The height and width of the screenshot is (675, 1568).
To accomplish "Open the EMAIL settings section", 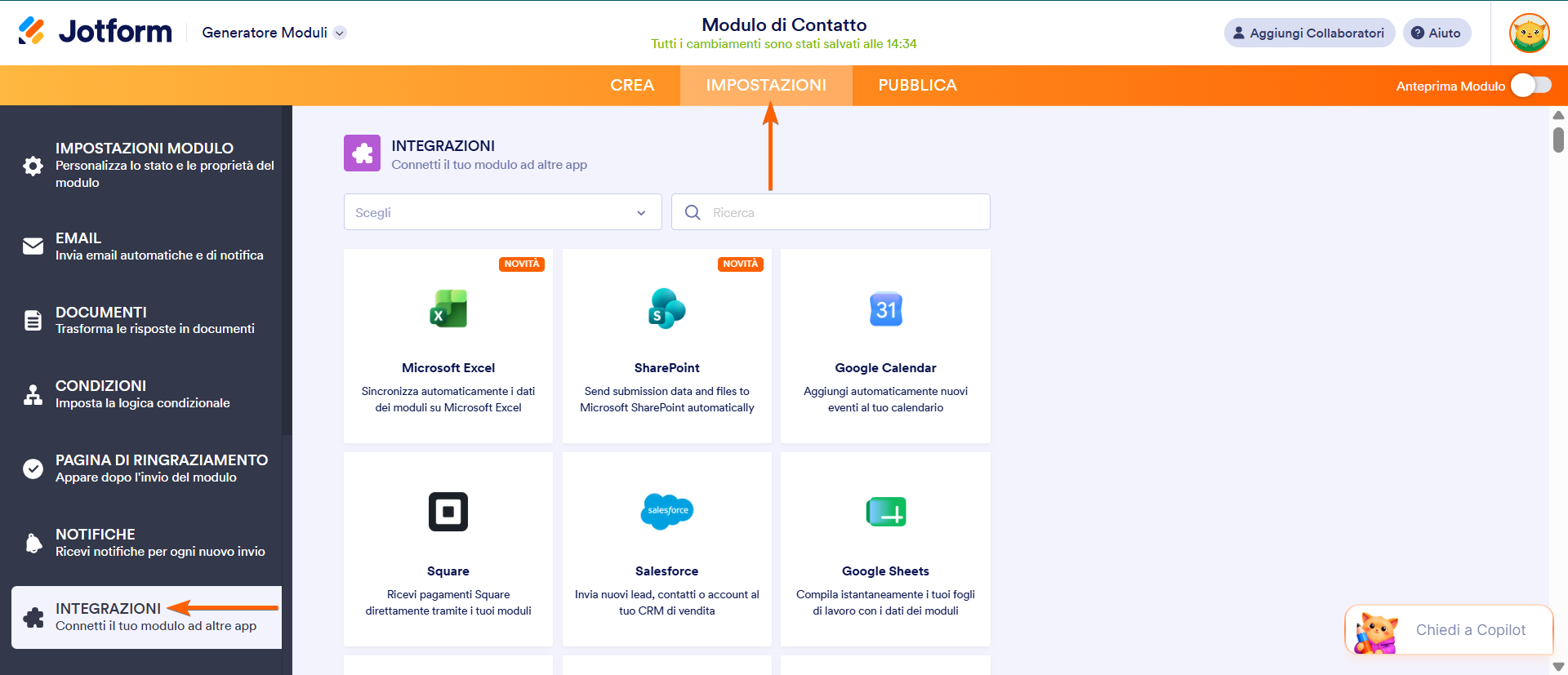I will point(147,246).
